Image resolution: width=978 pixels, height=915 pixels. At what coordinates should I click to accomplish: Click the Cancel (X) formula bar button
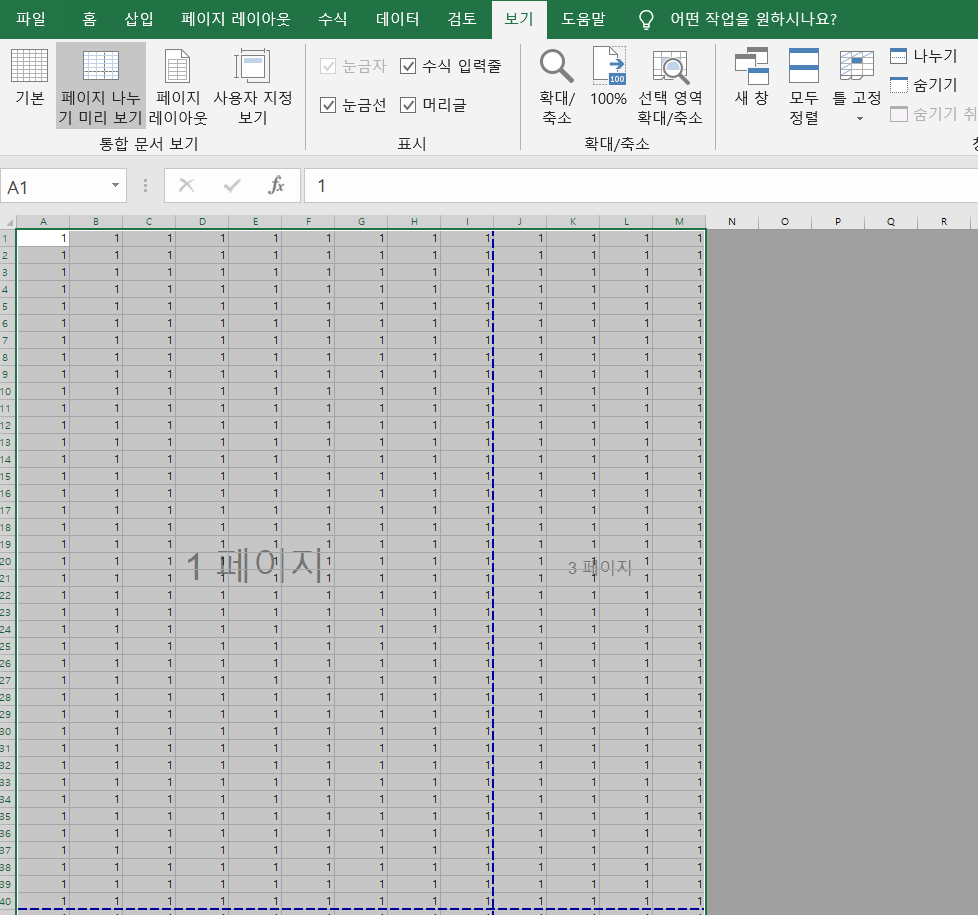(186, 185)
